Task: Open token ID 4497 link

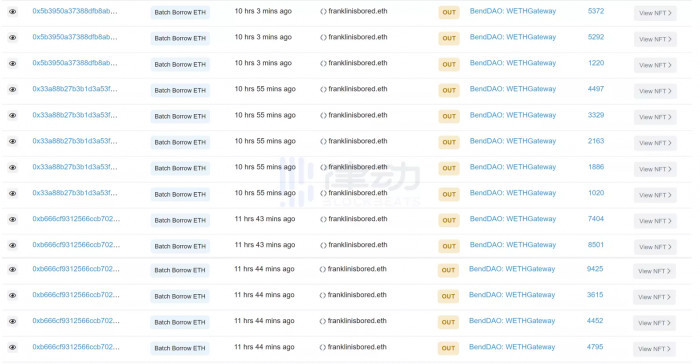Action: tap(596, 89)
